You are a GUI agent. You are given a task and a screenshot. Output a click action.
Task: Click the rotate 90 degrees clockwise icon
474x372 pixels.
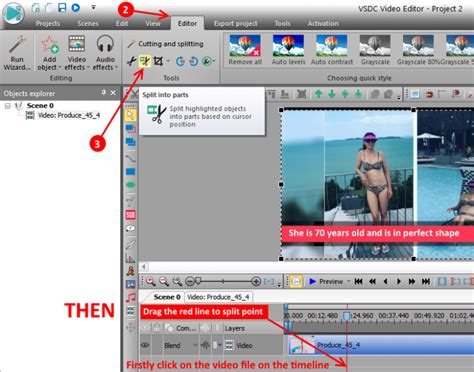194,61
